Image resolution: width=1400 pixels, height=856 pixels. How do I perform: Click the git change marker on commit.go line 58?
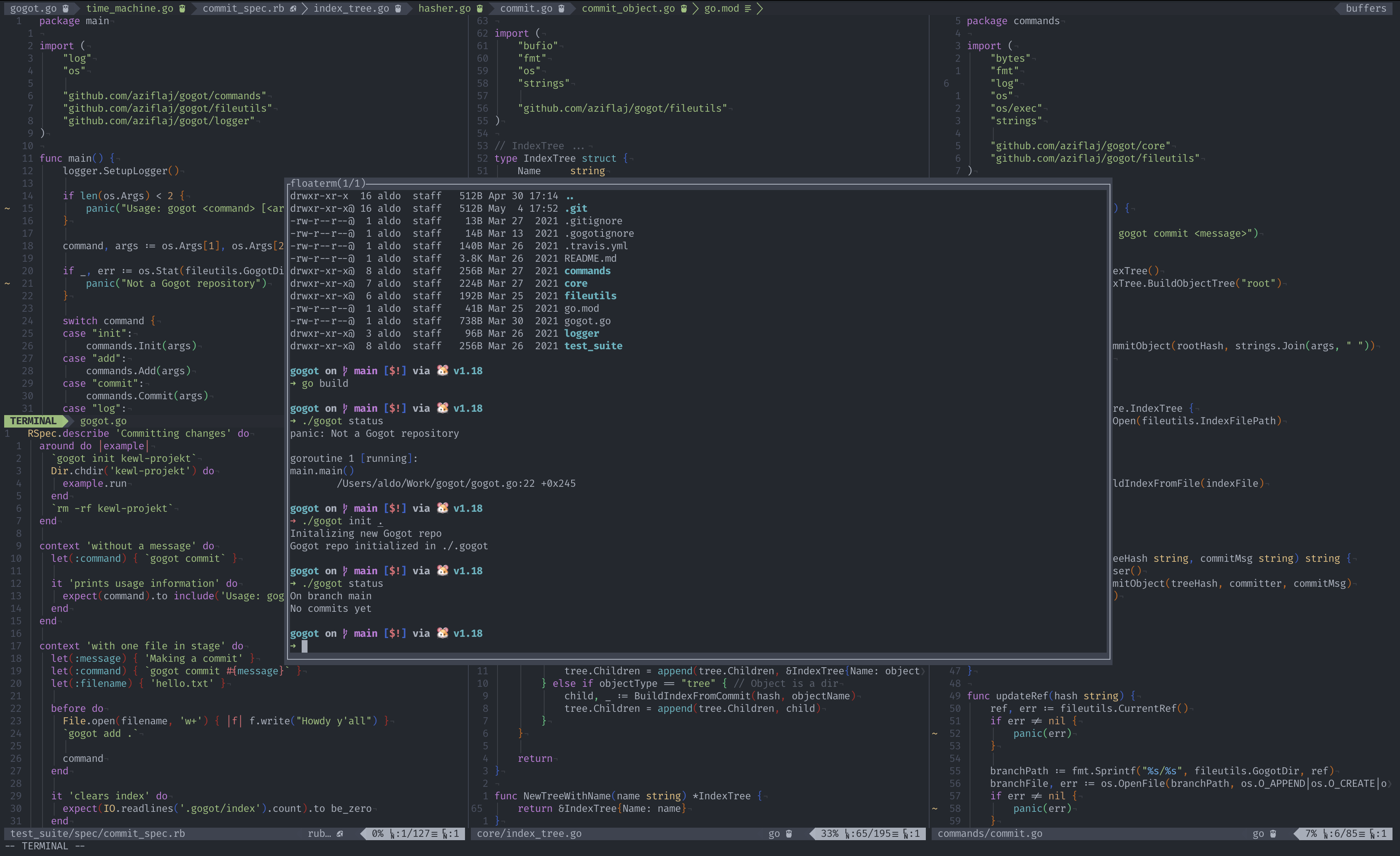(x=935, y=809)
